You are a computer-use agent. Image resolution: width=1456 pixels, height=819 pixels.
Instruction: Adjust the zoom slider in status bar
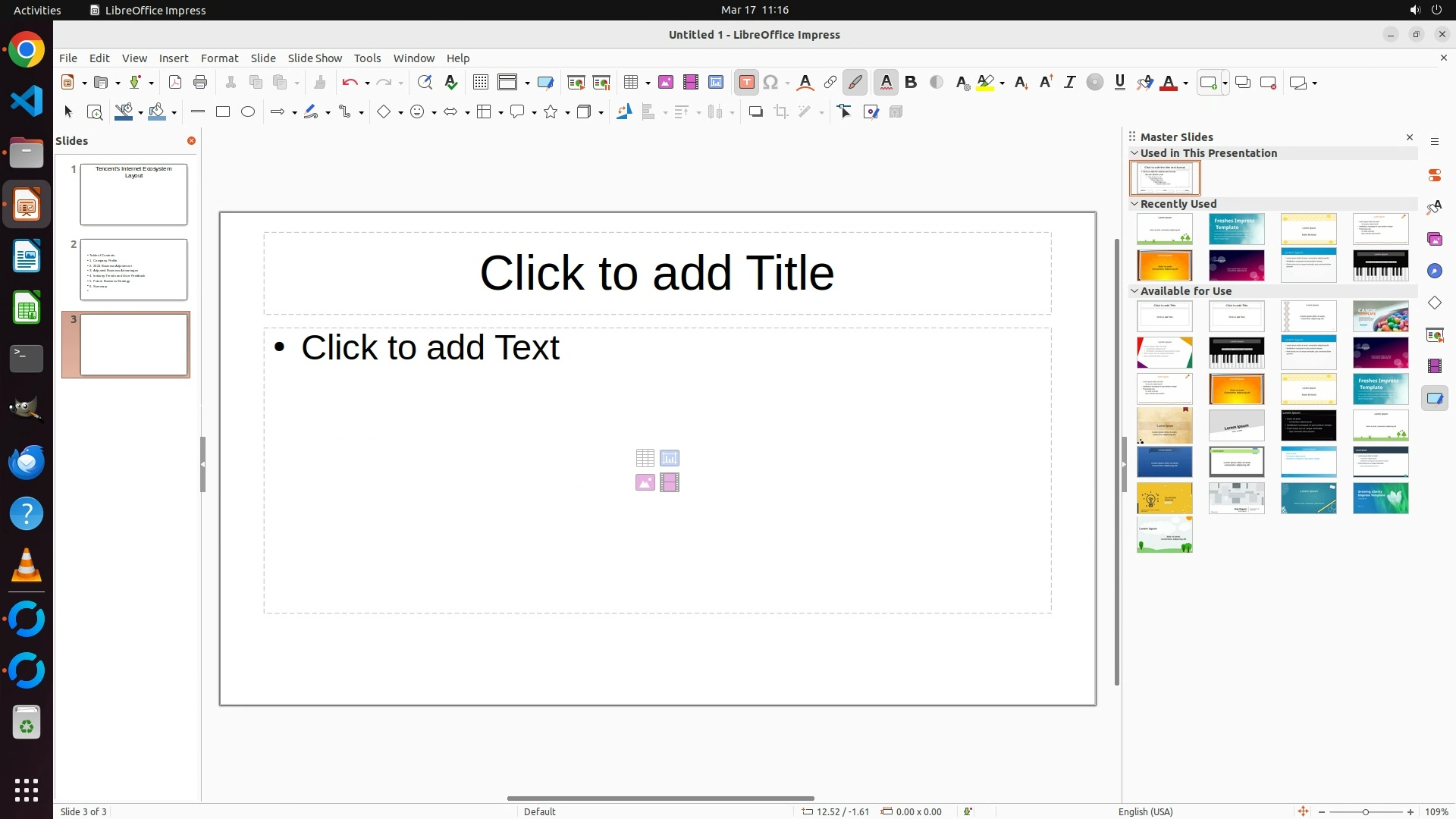pos(1366,812)
